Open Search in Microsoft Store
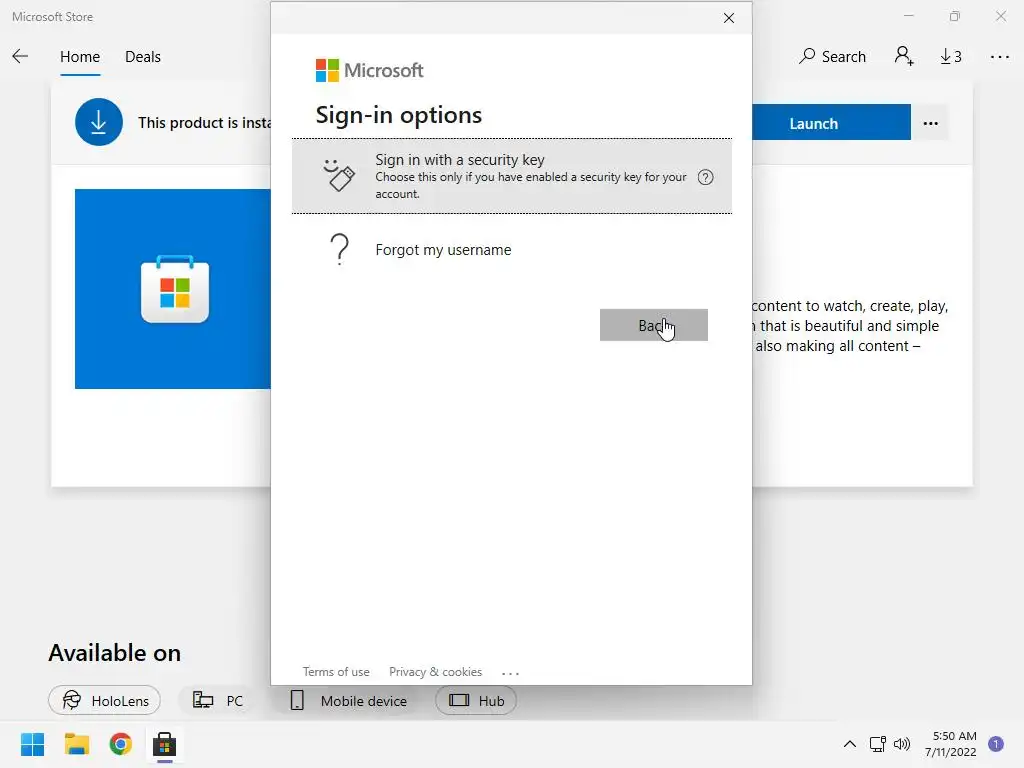The image size is (1024, 768). 832,57
